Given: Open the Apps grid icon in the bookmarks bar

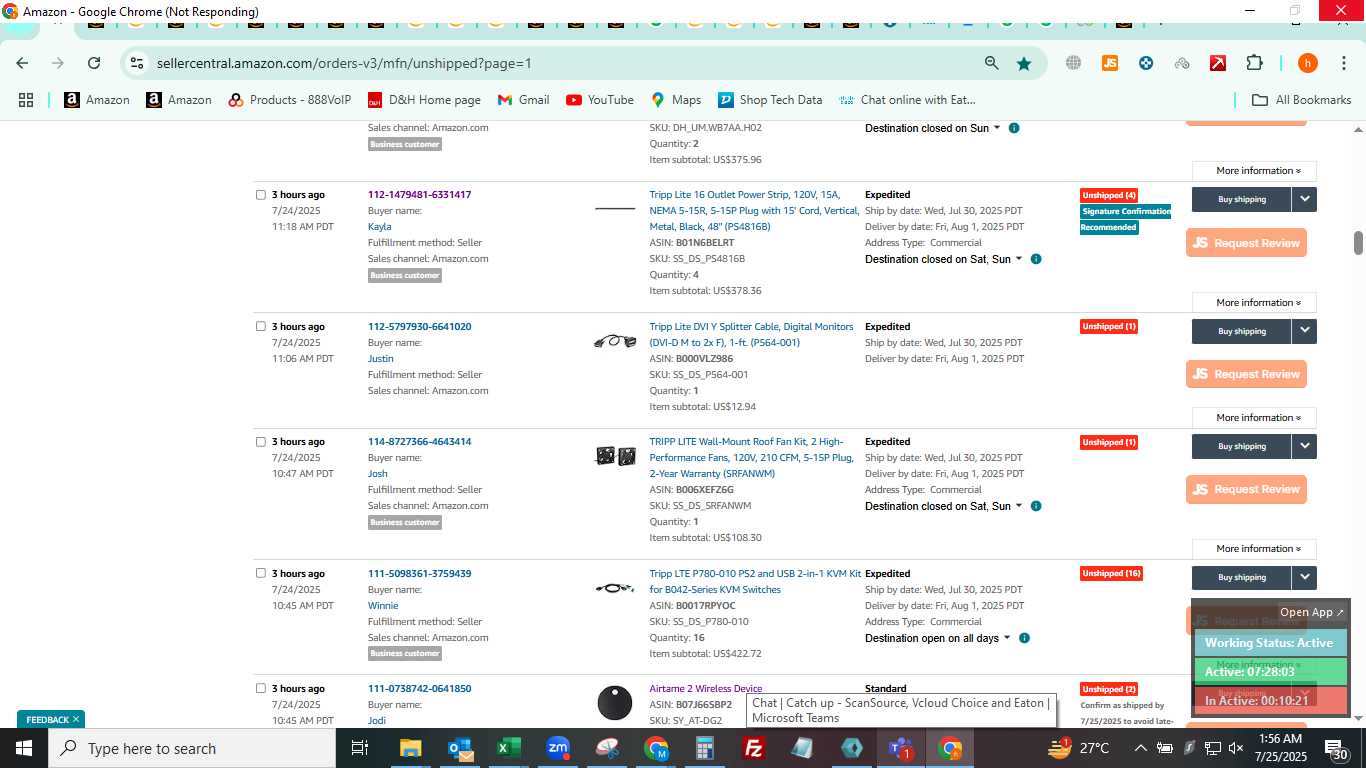Looking at the screenshot, I should [26, 100].
